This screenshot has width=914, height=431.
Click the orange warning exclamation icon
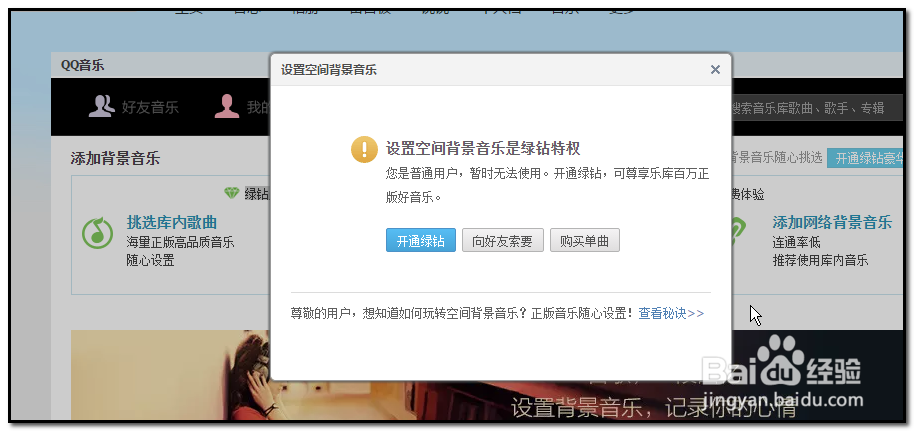tap(364, 149)
